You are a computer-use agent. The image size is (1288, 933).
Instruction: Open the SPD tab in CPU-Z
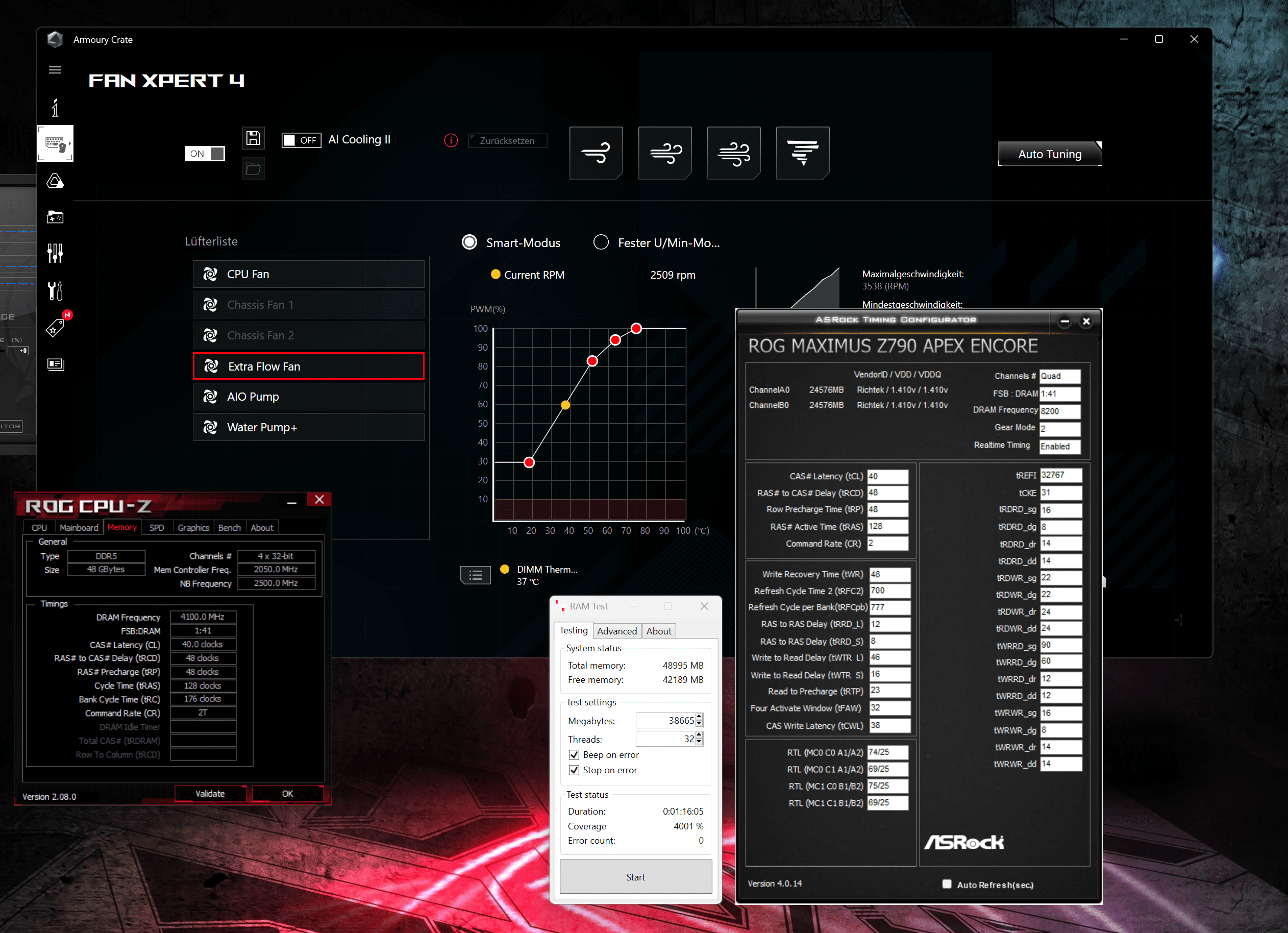pos(157,528)
